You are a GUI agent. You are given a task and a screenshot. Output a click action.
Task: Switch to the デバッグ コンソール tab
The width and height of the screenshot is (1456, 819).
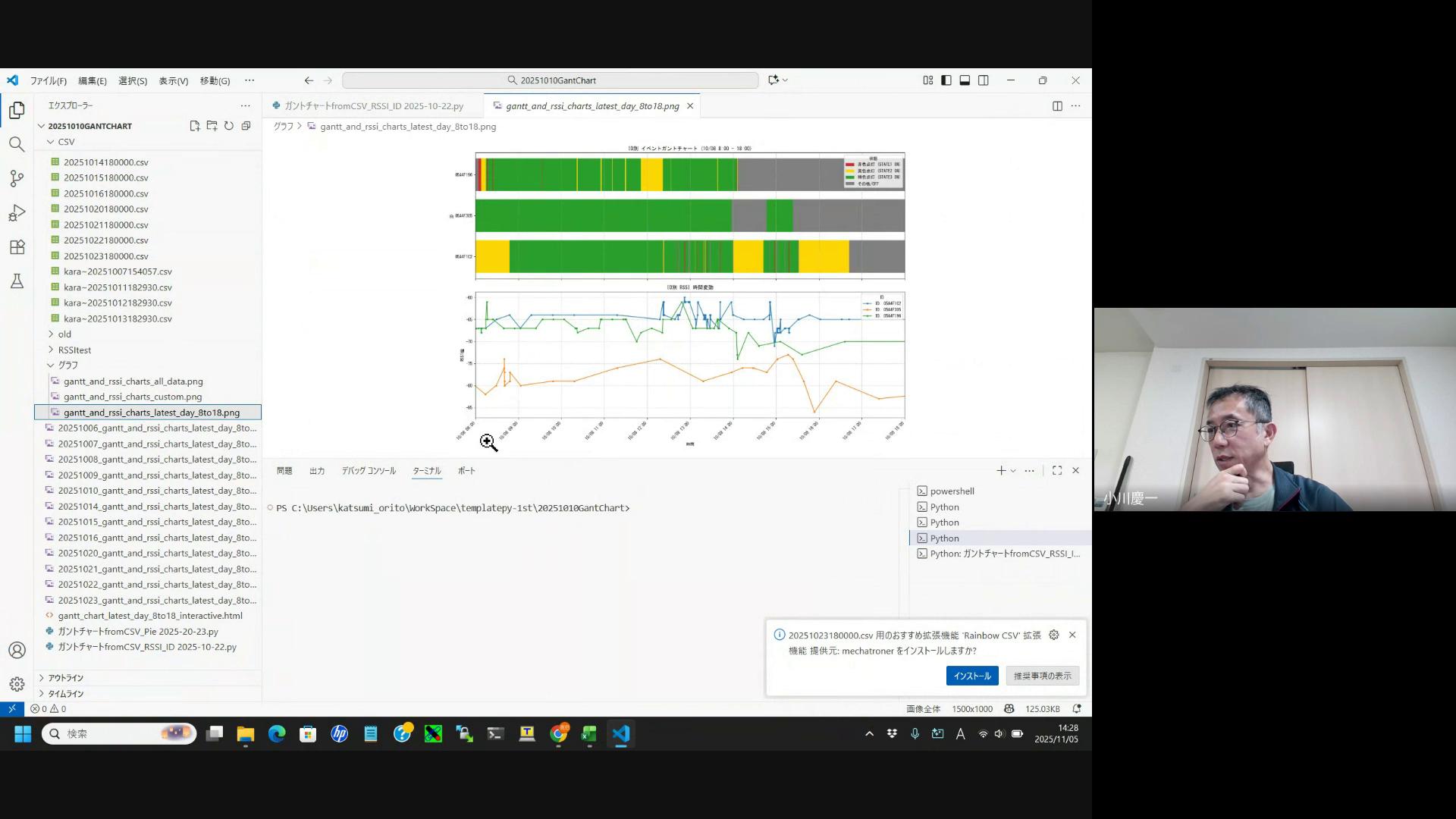369,471
